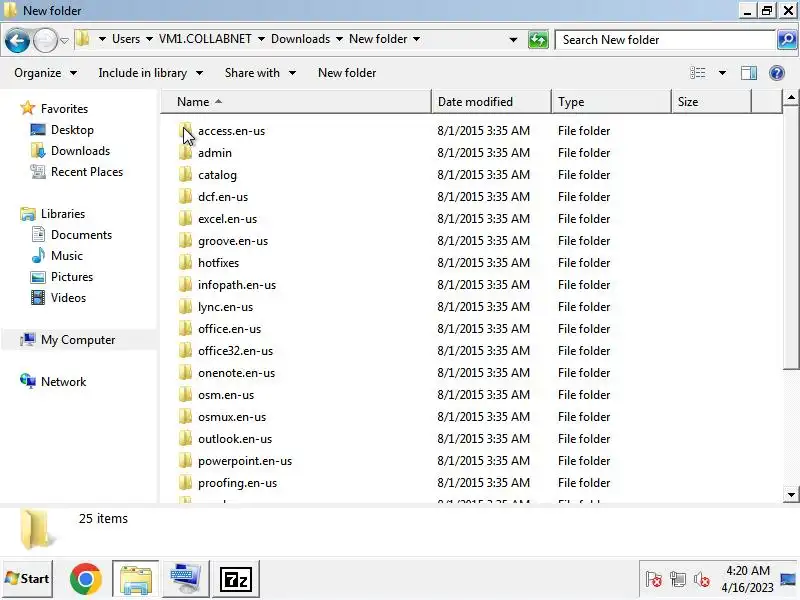Open Help with the question mark icon
800x600 pixels.
point(777,73)
